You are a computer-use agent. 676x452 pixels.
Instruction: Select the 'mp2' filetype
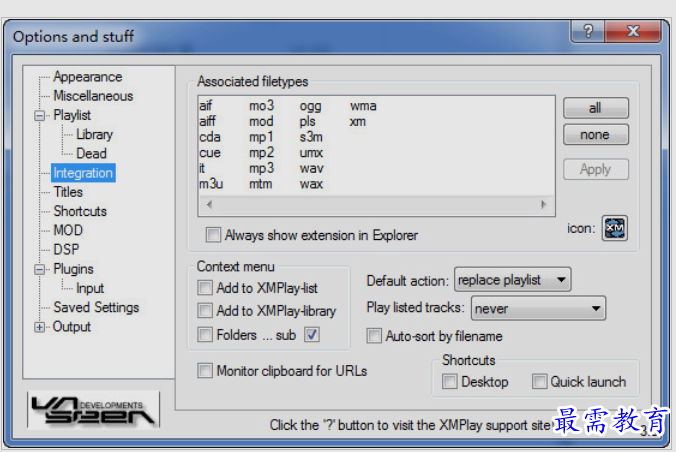point(261,153)
